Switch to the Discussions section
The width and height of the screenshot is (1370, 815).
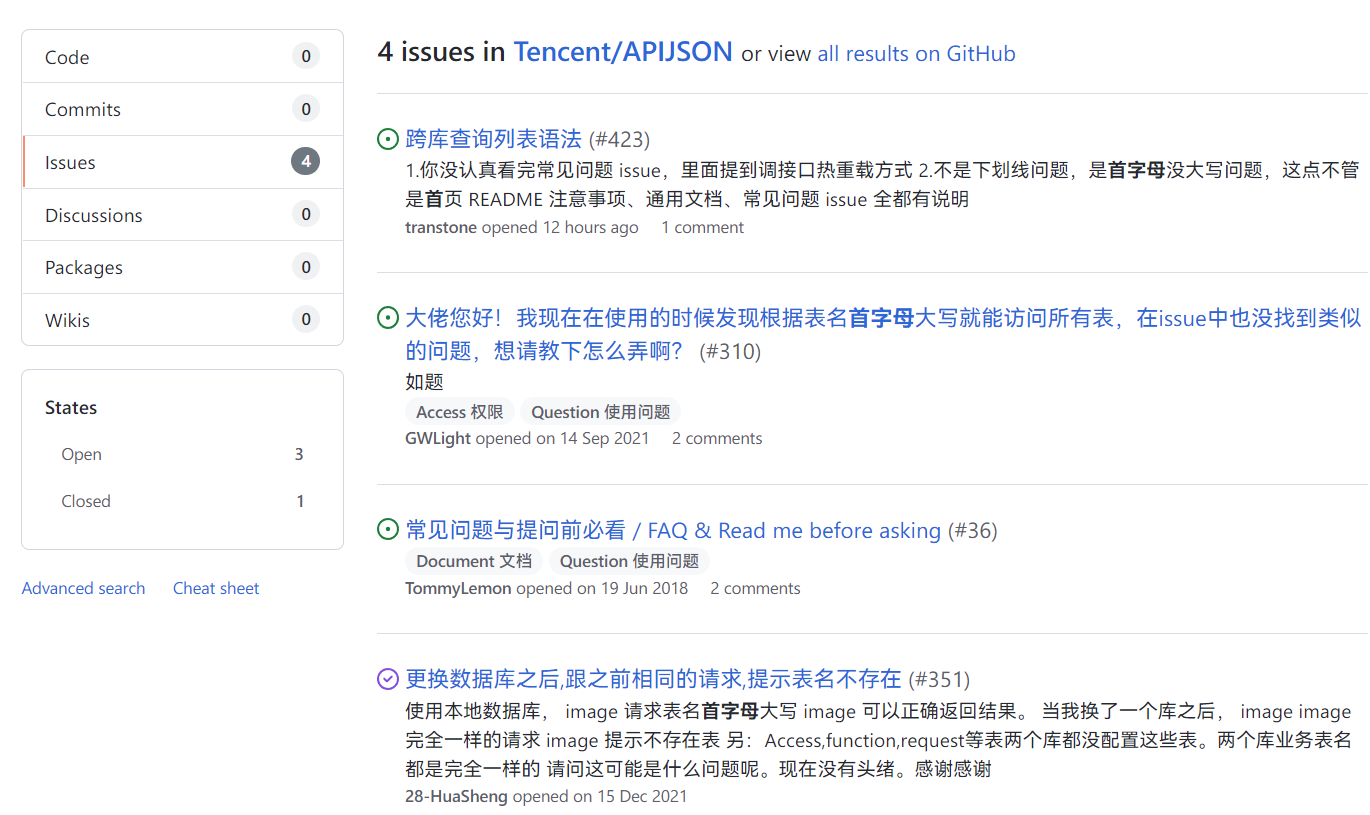[93, 214]
